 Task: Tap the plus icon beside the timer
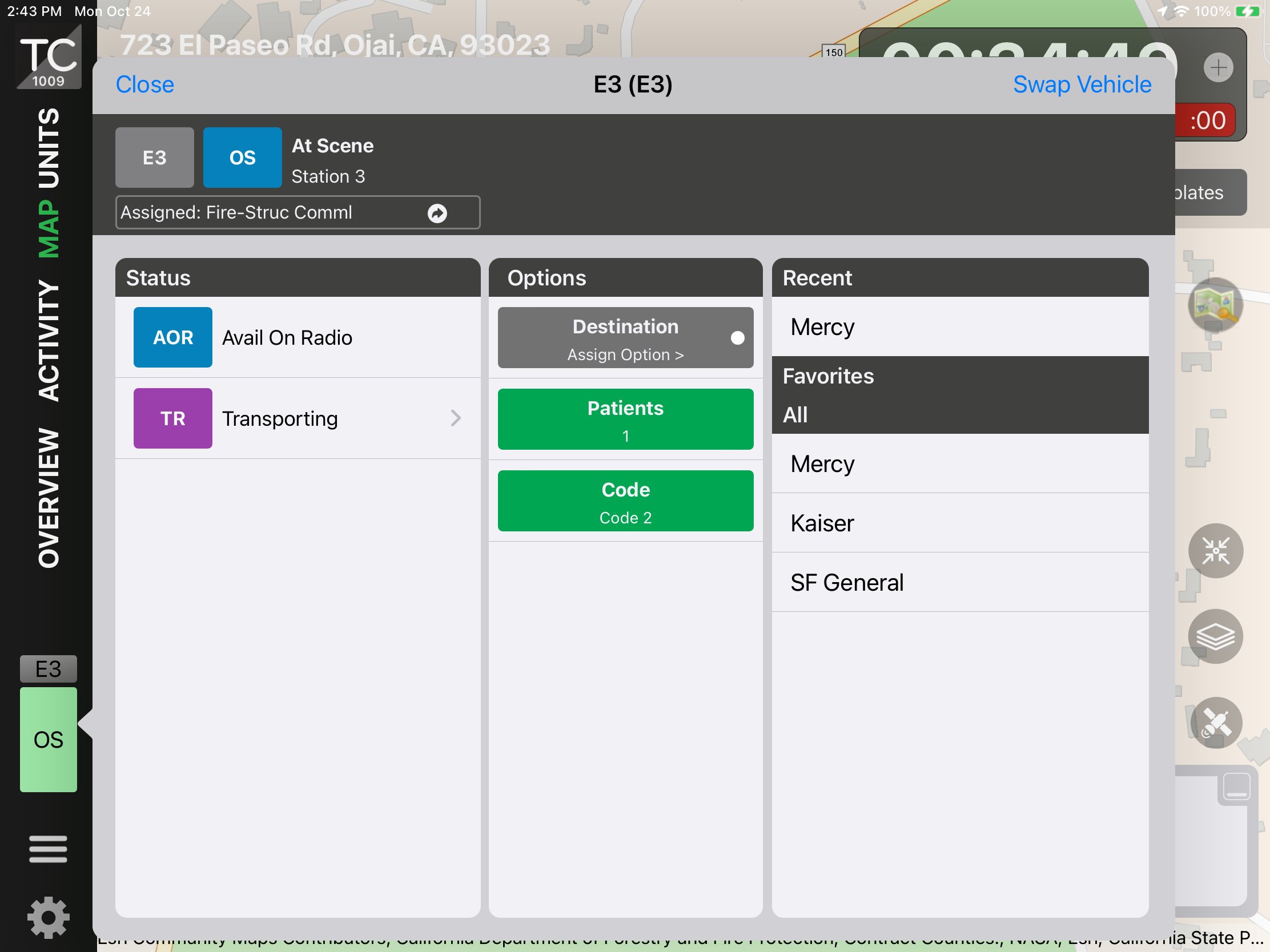tap(1218, 68)
